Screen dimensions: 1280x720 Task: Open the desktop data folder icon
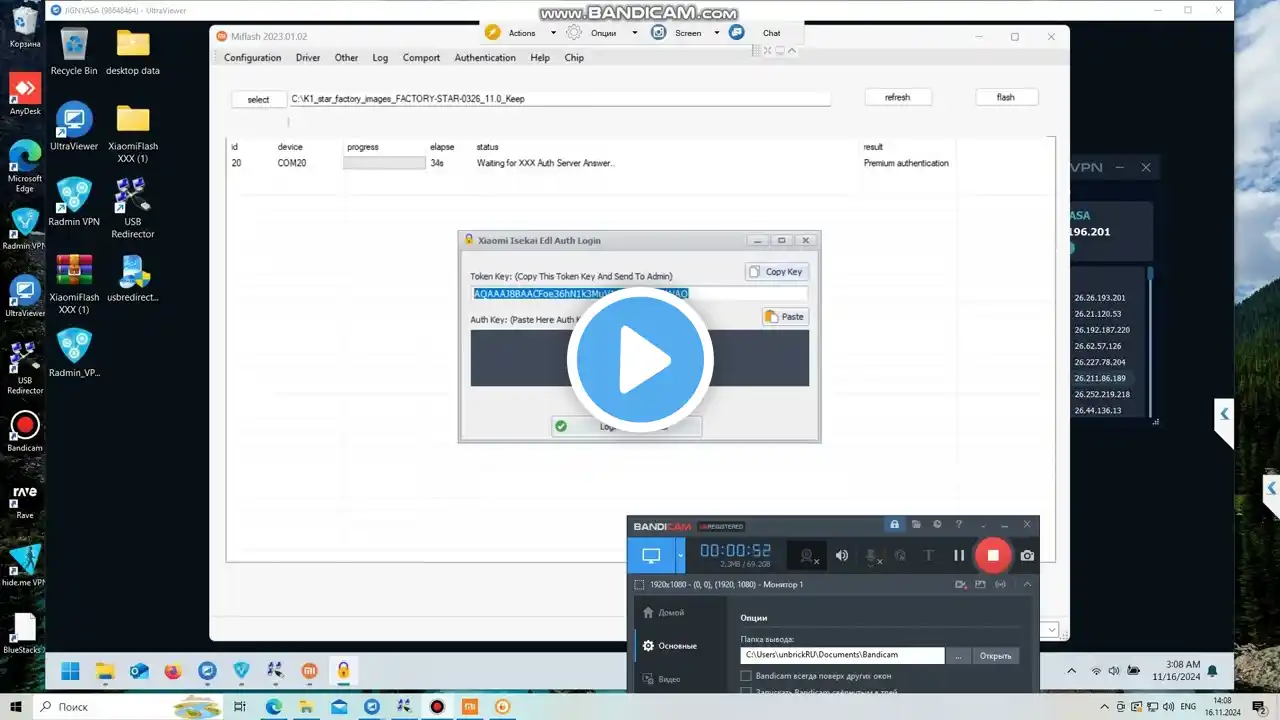pos(133,52)
